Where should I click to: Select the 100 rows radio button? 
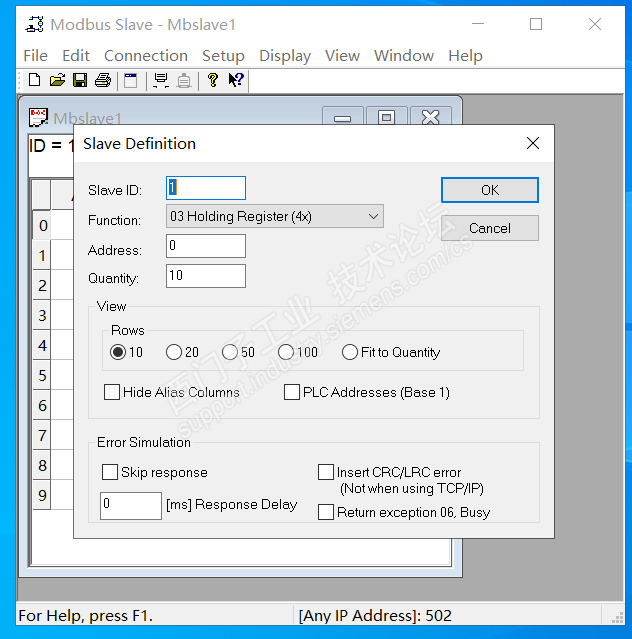[x=285, y=352]
